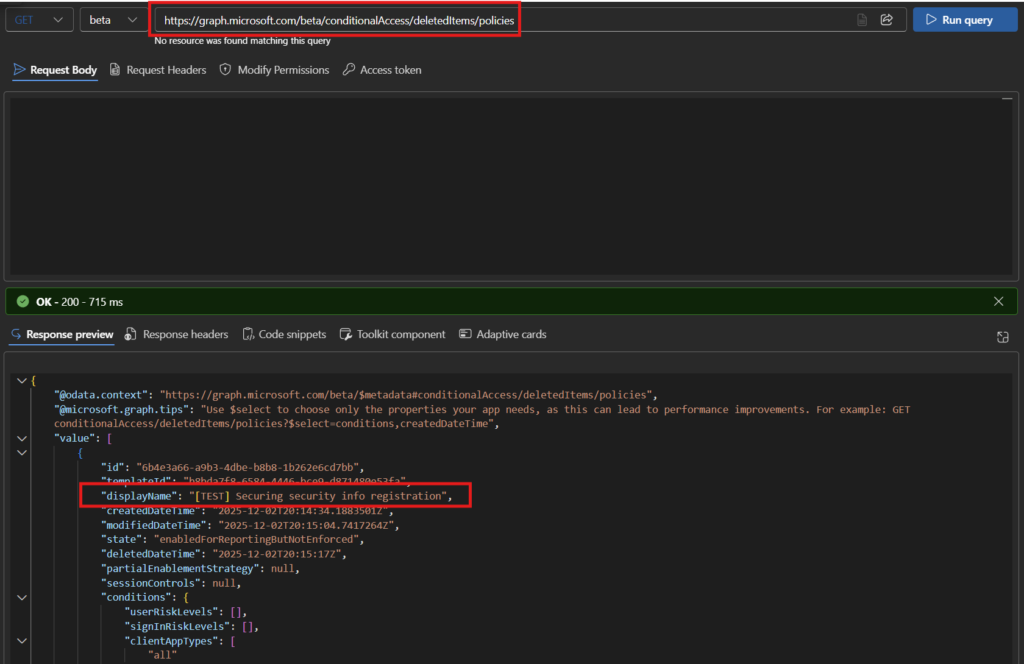Open the beta API version dropdown

(x=112, y=20)
